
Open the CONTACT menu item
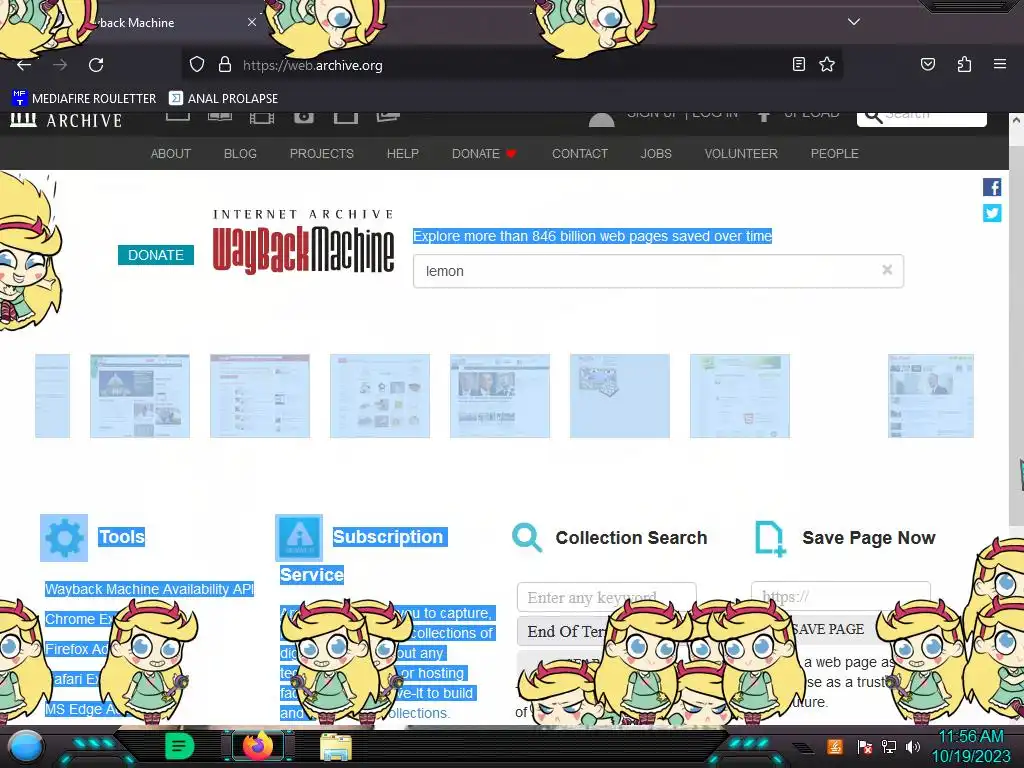click(x=580, y=153)
